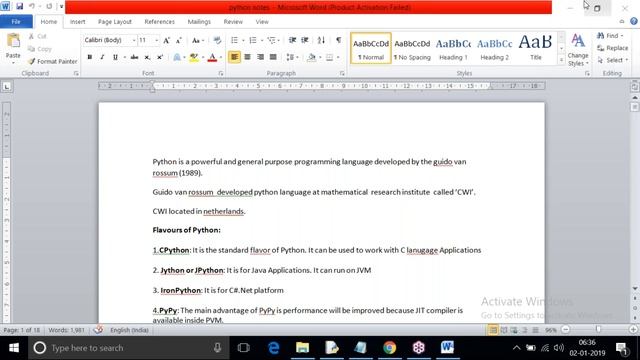The height and width of the screenshot is (360, 640).
Task: Open the Font dialog launcher
Action: pos(221,73)
